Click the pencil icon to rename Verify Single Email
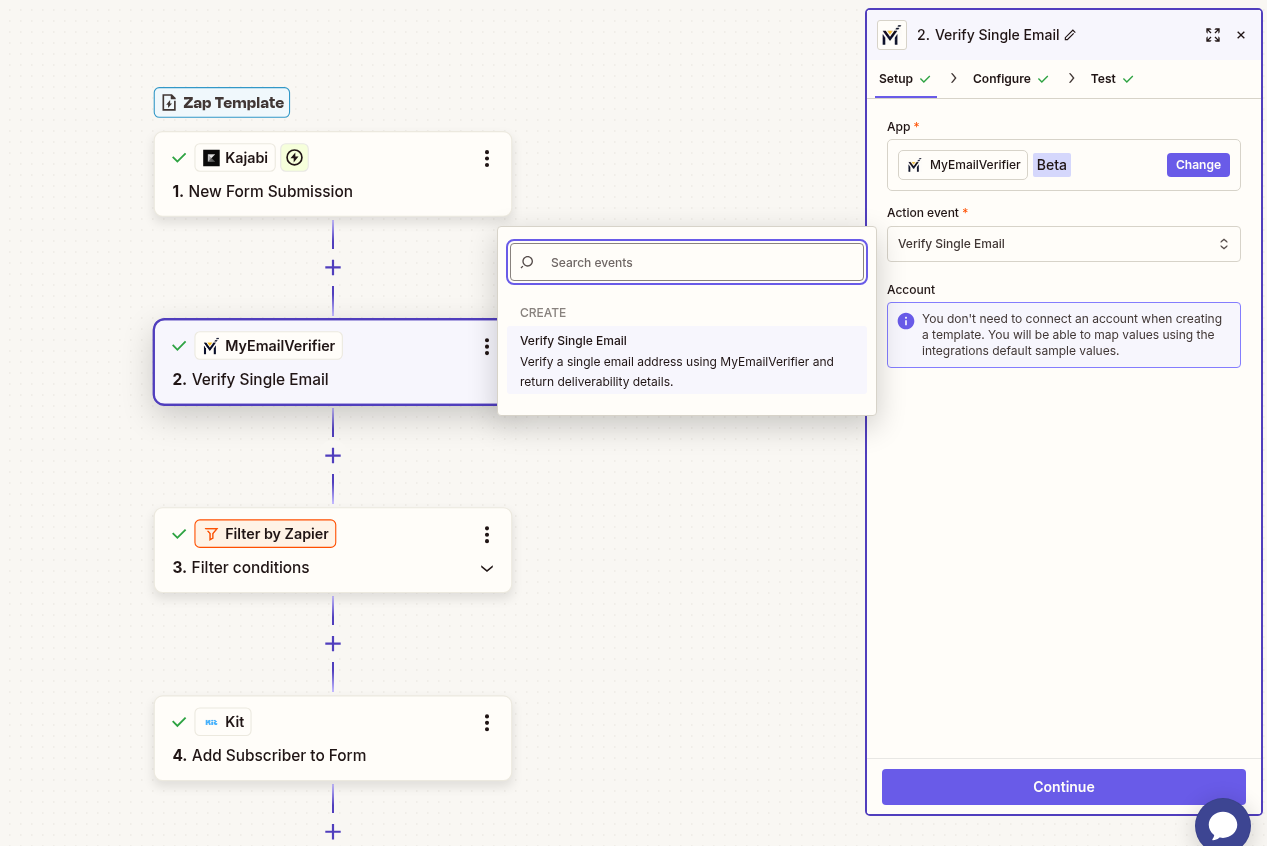The image size is (1267, 846). (x=1070, y=35)
